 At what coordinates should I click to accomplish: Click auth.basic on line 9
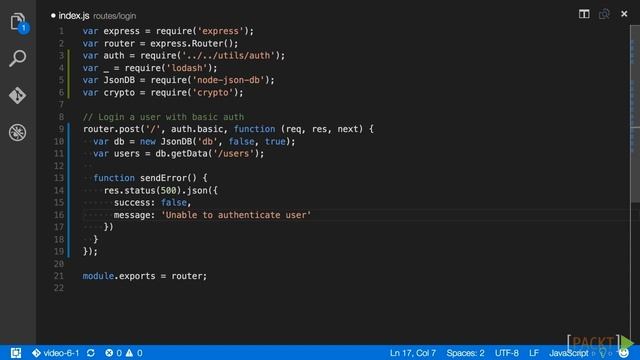pyautogui.click(x=197, y=129)
